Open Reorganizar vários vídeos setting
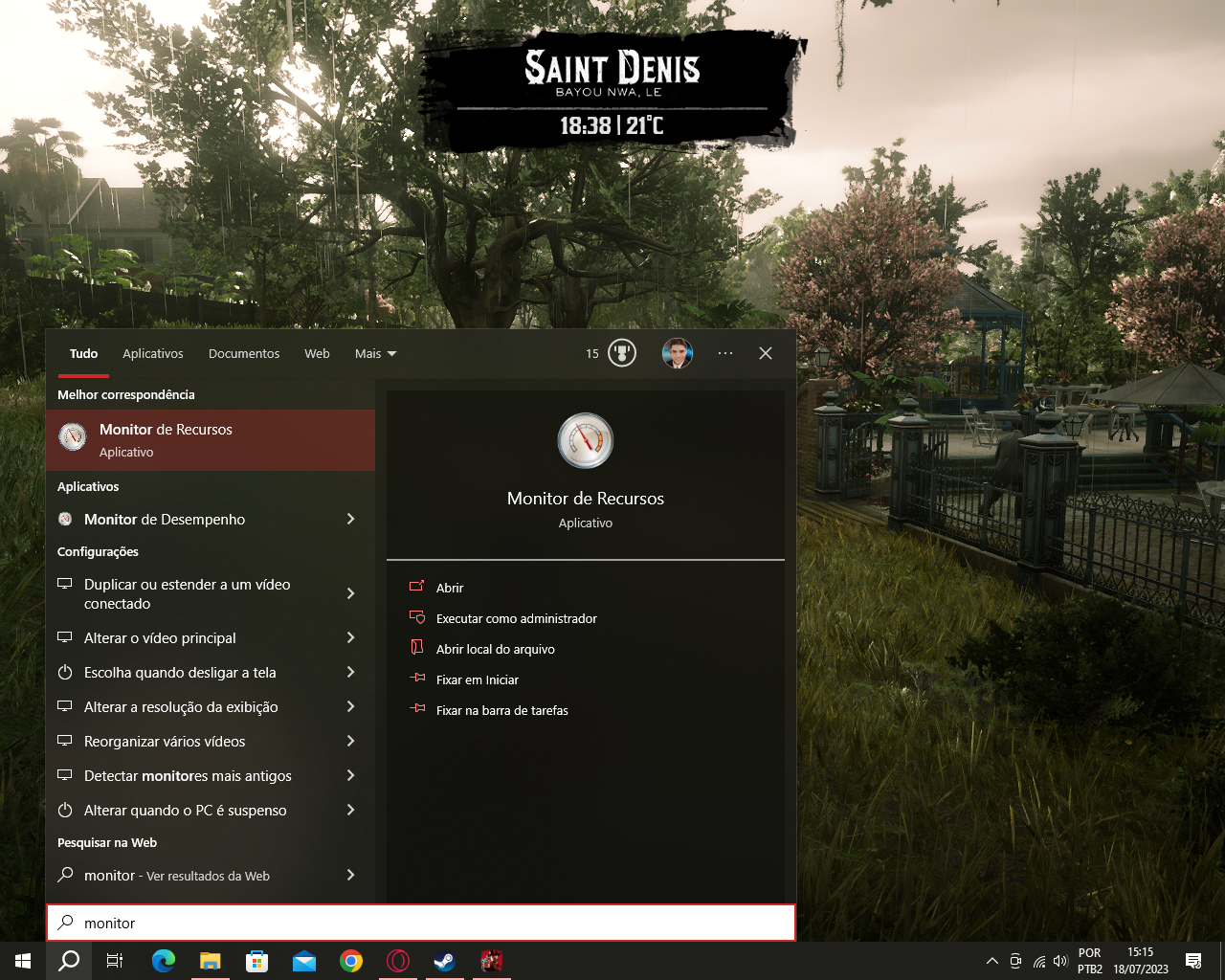 165,741
